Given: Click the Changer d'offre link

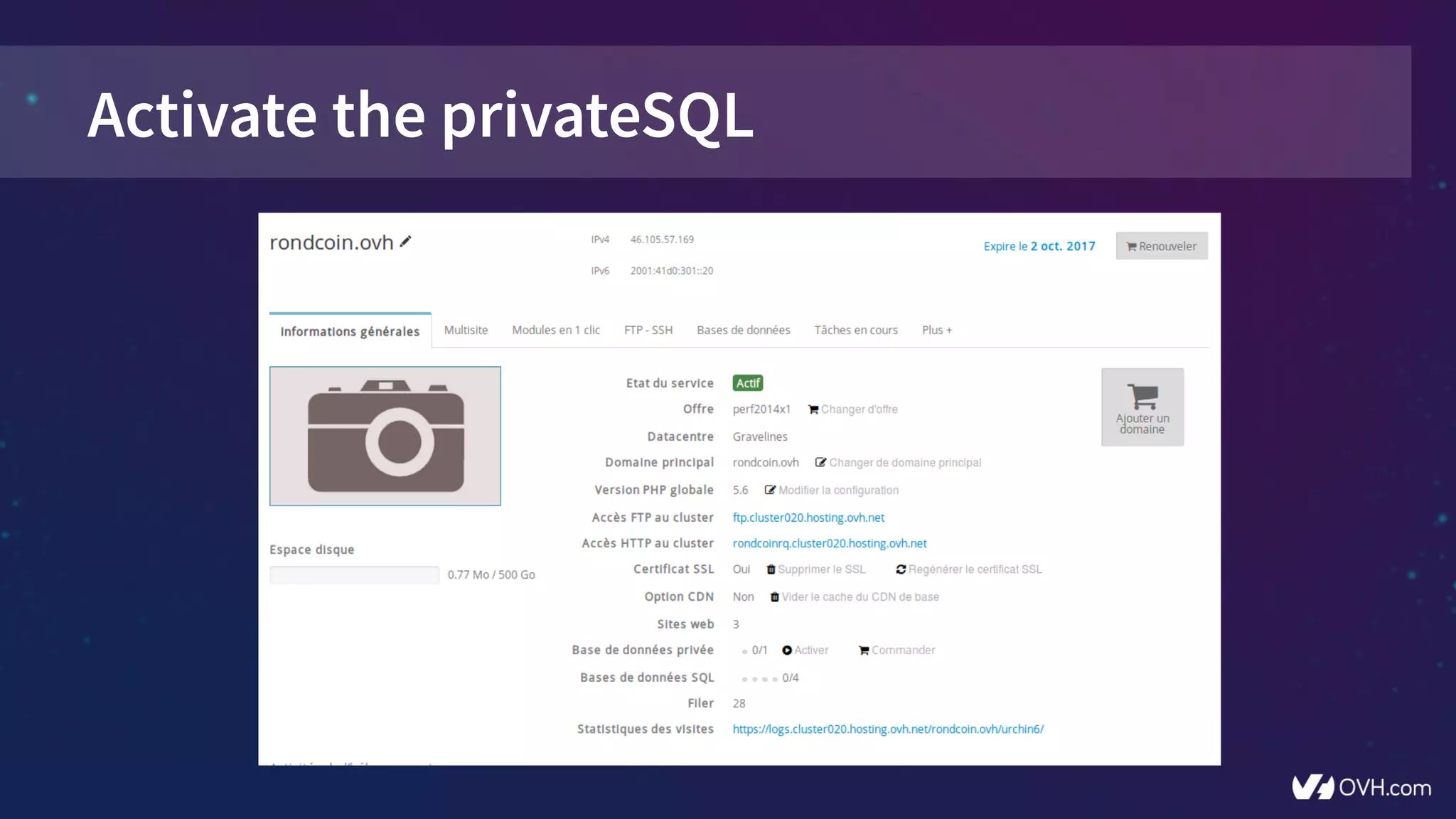Looking at the screenshot, I should (x=853, y=409).
